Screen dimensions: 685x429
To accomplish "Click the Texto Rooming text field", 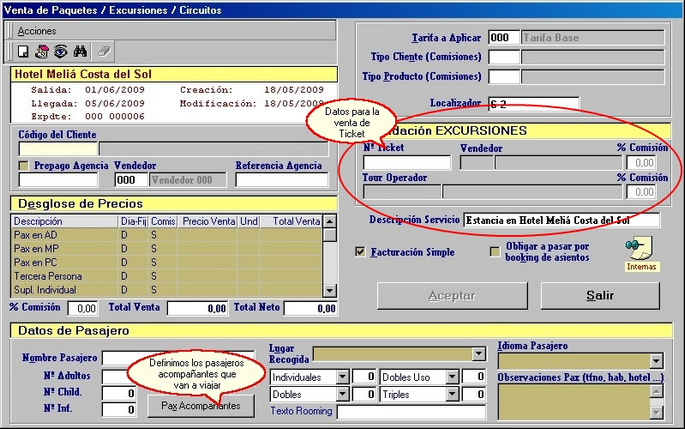I will point(411,412).
